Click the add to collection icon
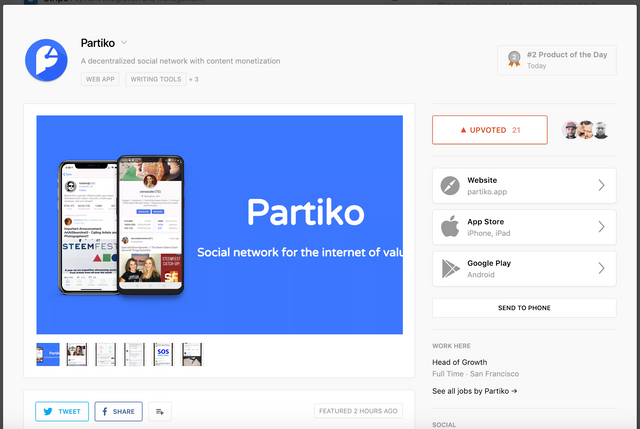This screenshot has height=429, width=640. [160, 411]
